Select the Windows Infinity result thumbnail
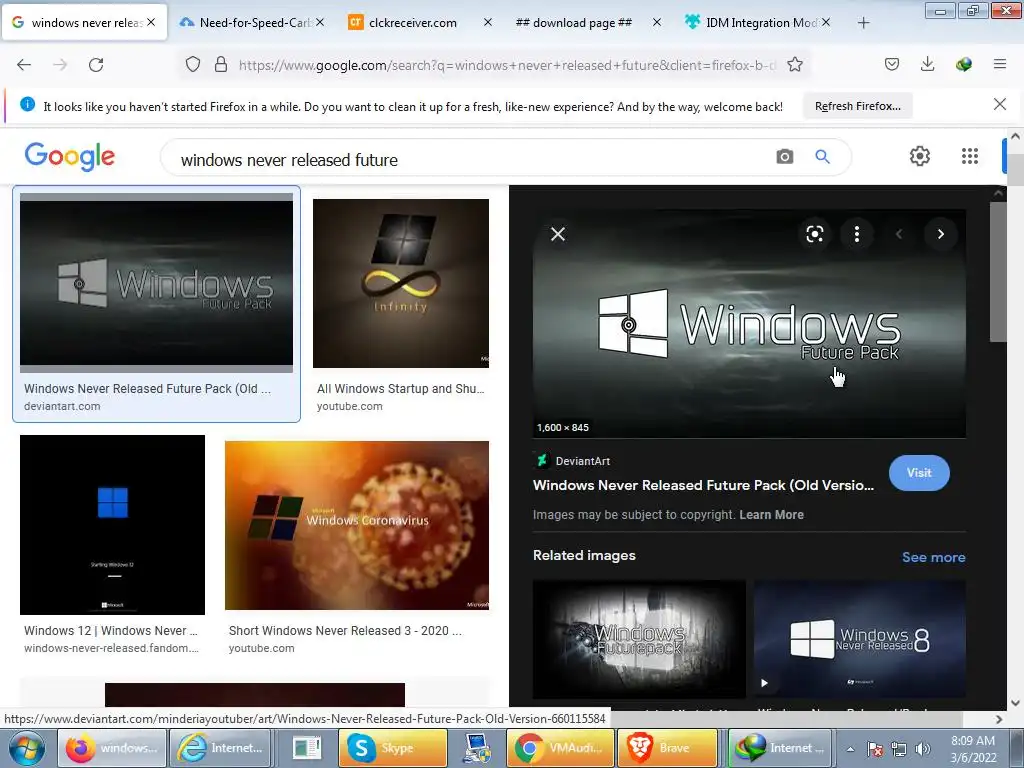Viewport: 1024px width, 768px height. 401,283
